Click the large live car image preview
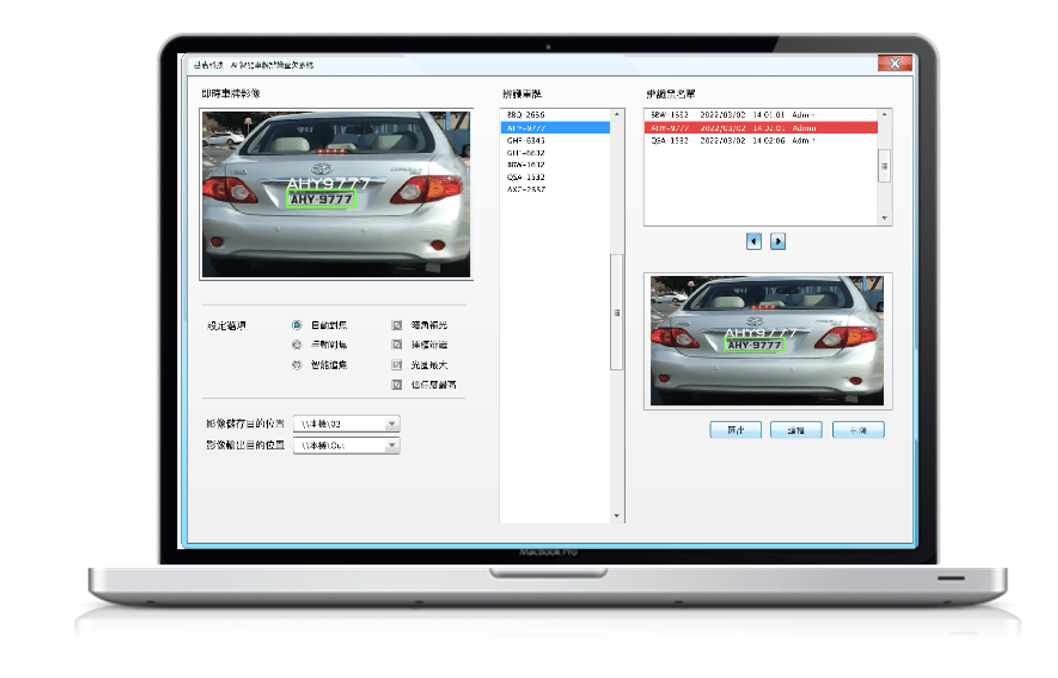Viewport: 1058px width, 678px height. (336, 194)
